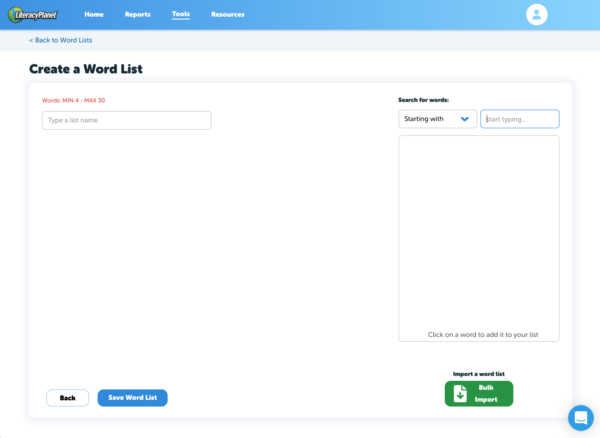Click the LiteracyPlanet logo

tap(36, 14)
